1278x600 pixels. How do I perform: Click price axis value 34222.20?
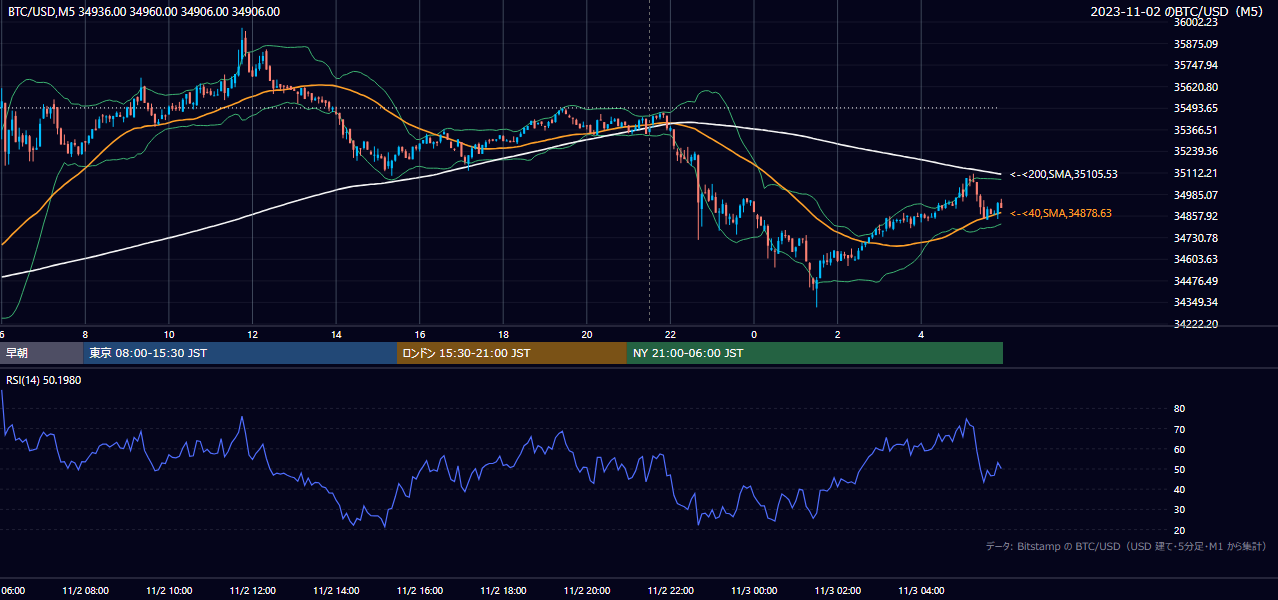click(x=1196, y=324)
